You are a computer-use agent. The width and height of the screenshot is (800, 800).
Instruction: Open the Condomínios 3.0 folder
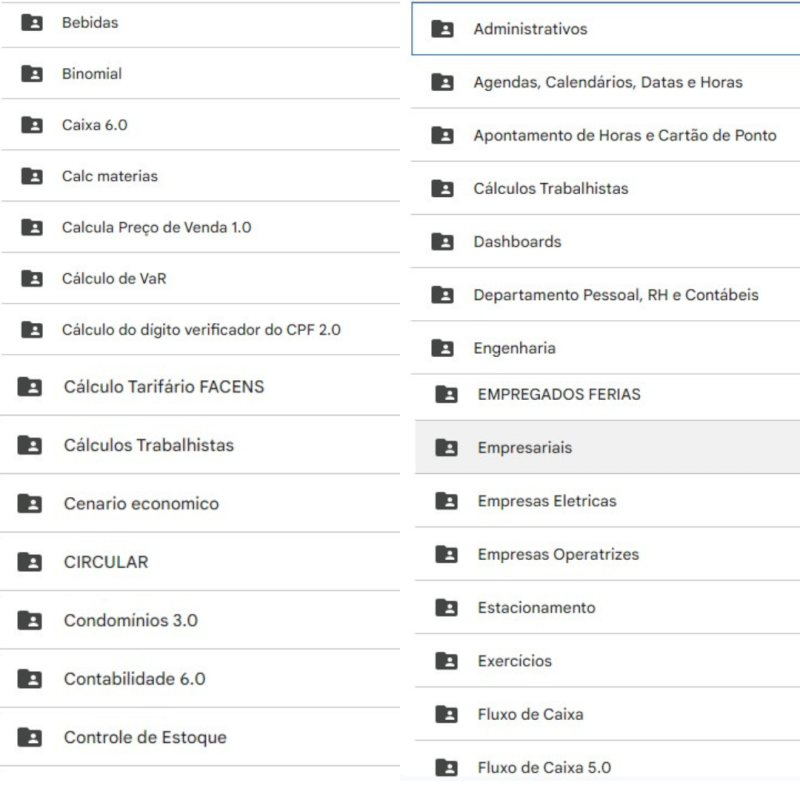point(131,620)
